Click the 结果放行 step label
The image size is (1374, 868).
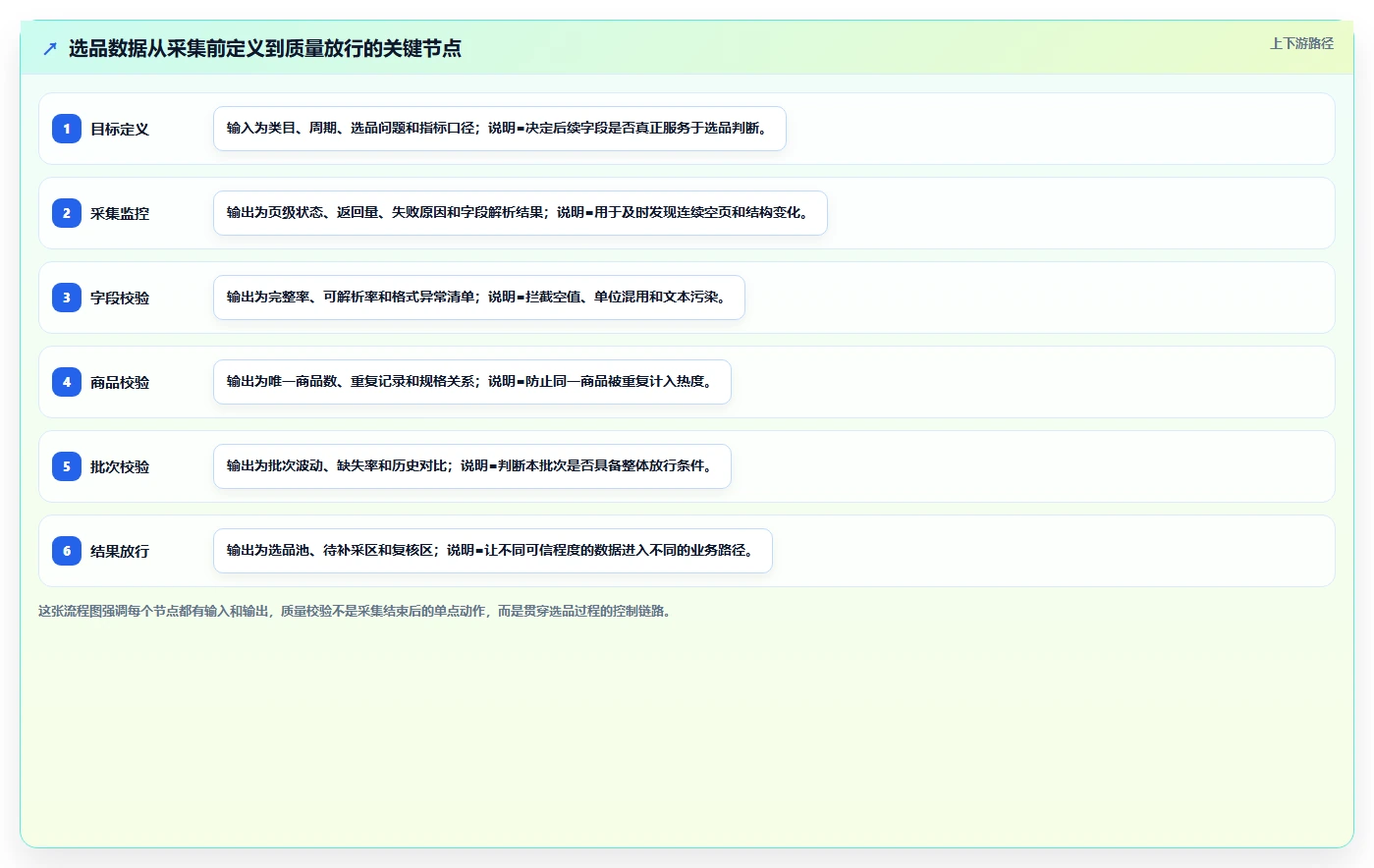pos(120,551)
